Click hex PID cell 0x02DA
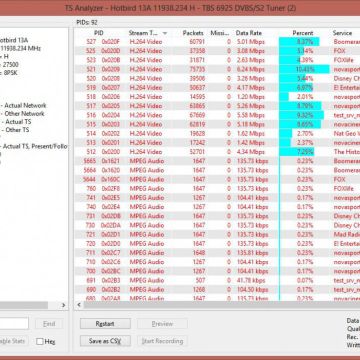The height and width of the screenshot is (360, 360). tap(111, 225)
